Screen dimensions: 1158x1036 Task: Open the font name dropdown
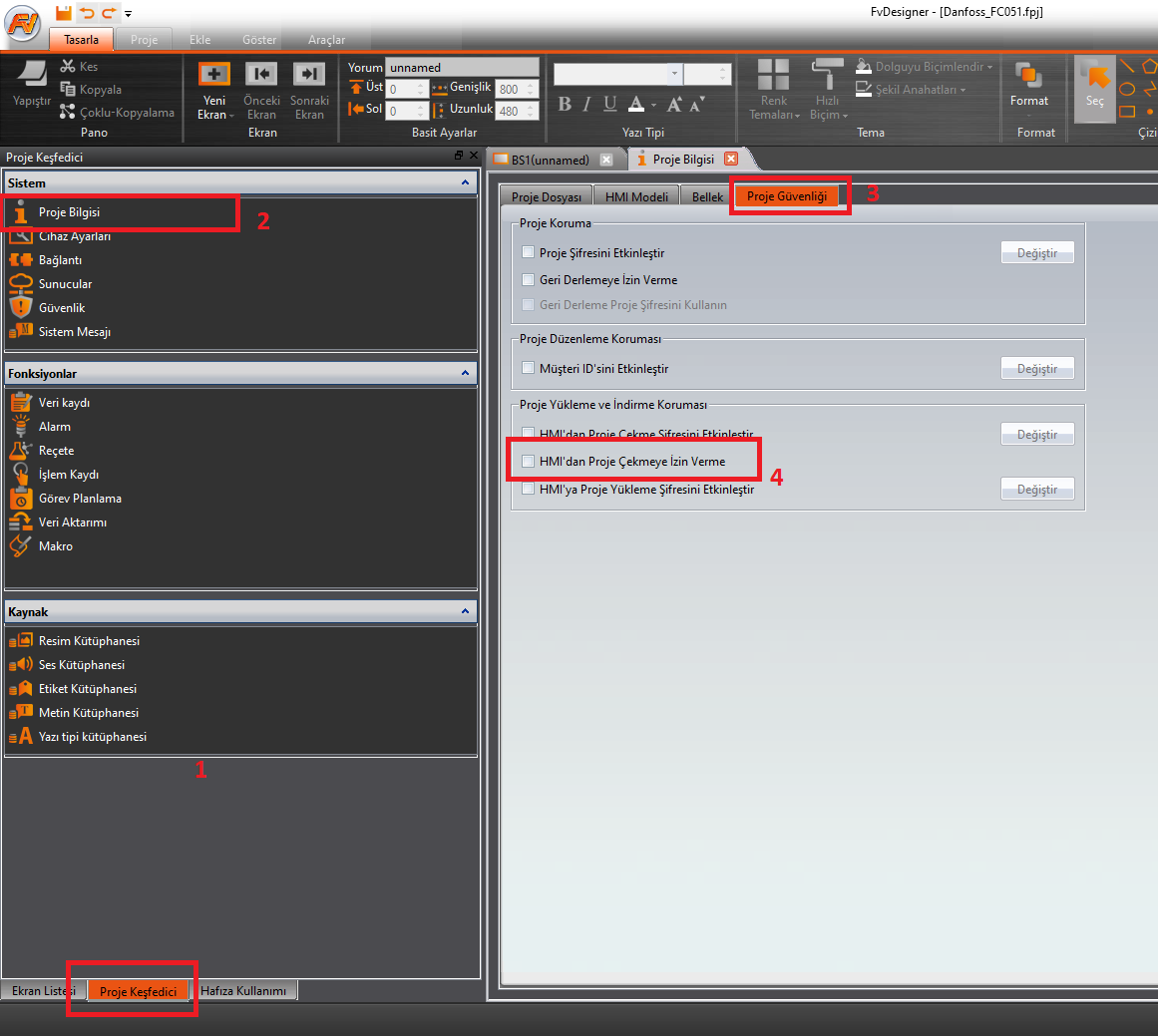pyautogui.click(x=674, y=75)
